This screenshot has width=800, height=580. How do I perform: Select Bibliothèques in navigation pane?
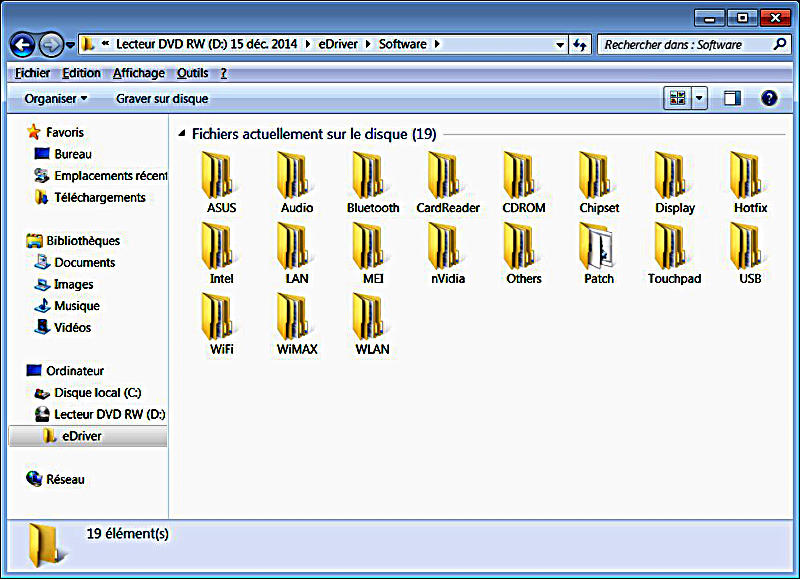point(73,240)
